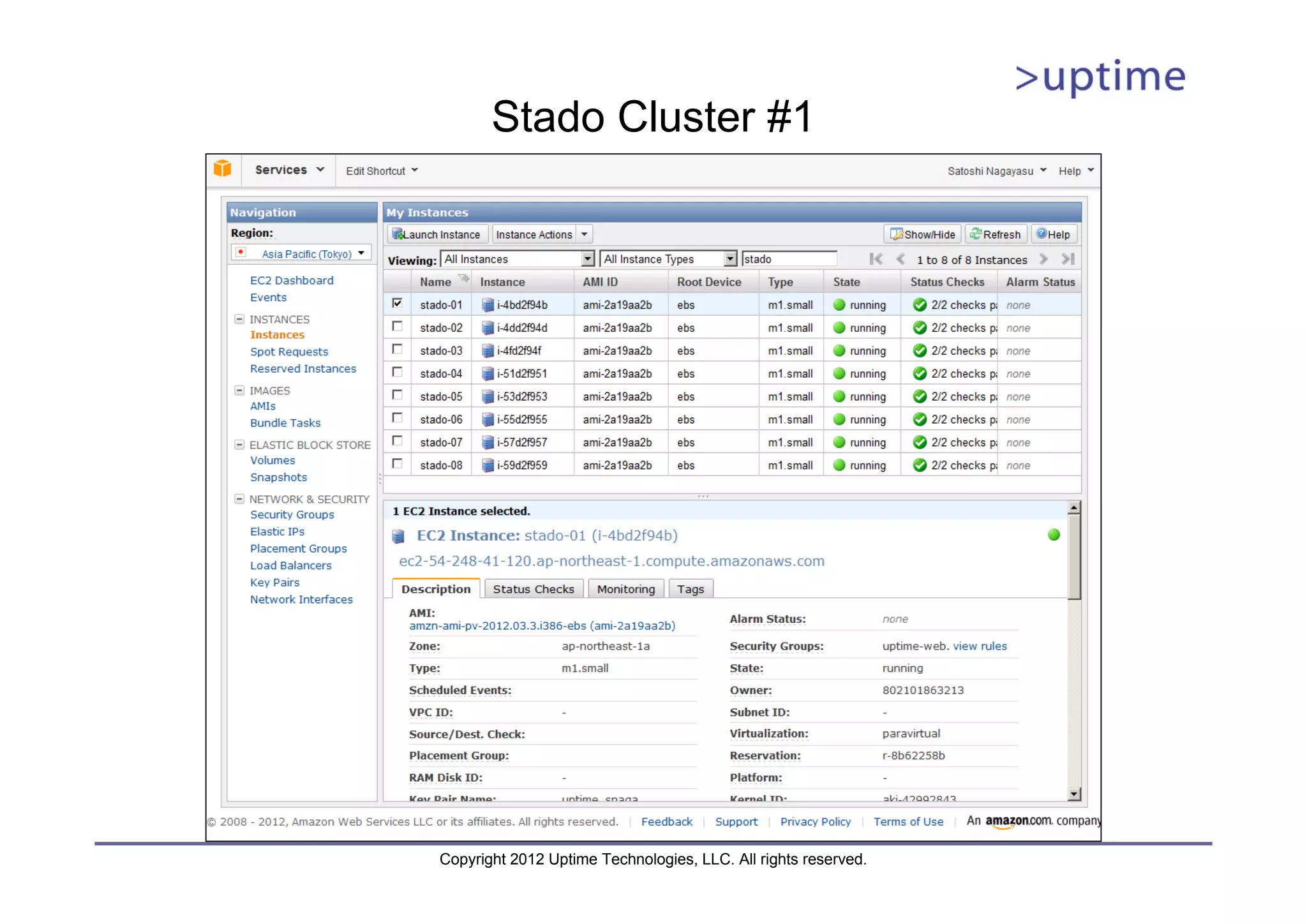1307x924 pixels.
Task: Collapse the IMAGES navigation section
Action: tap(239, 391)
